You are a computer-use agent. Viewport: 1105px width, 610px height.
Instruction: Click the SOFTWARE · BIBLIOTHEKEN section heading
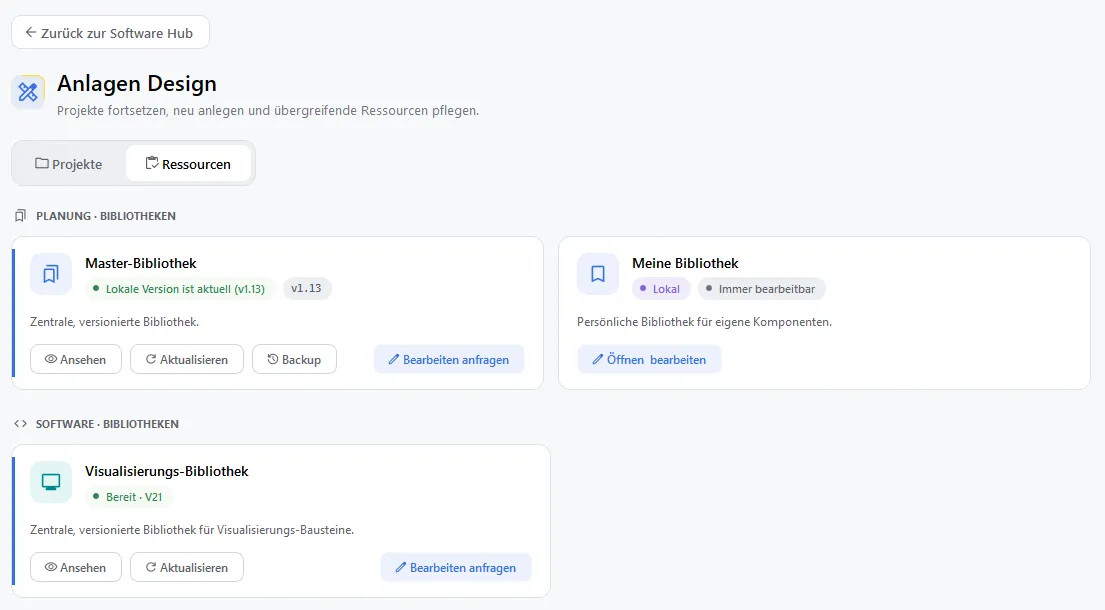tap(107, 423)
